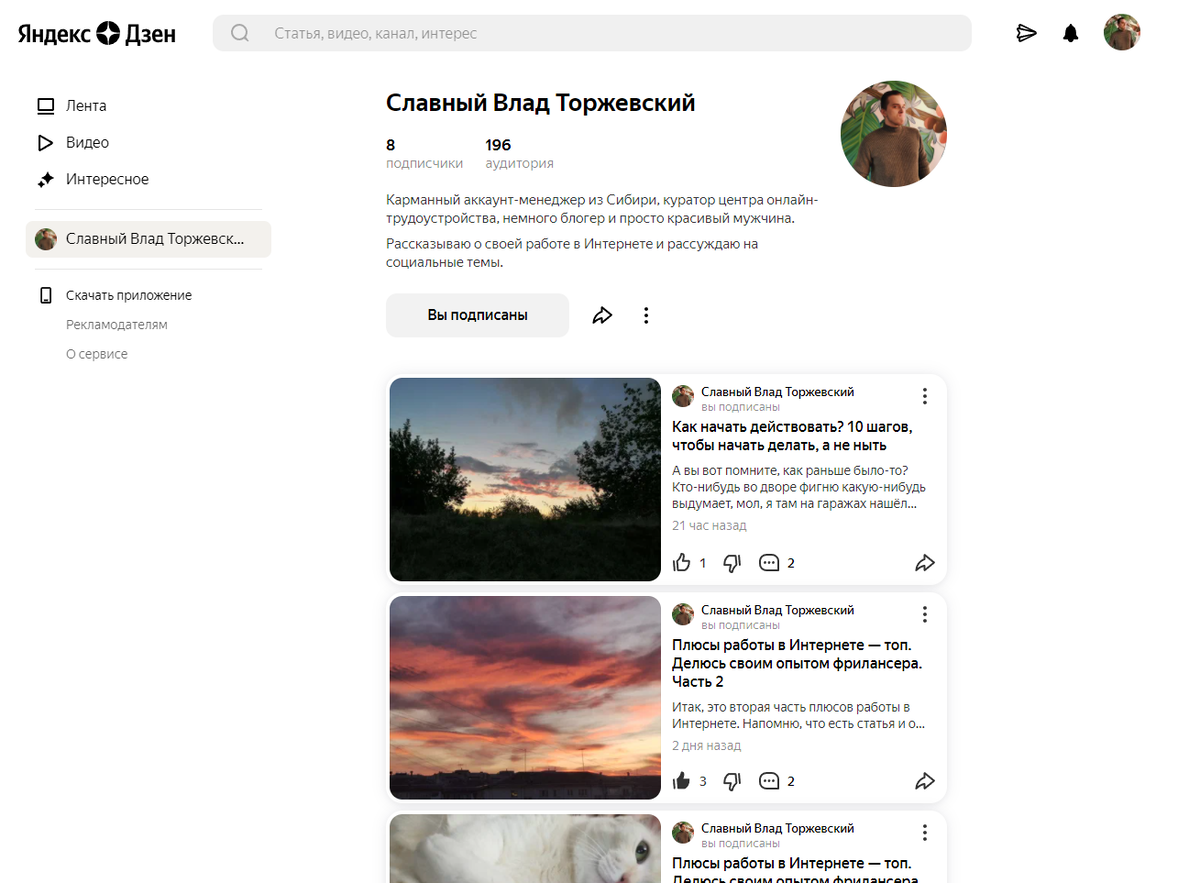
Task: Toggle like on the 'Часть 2' article
Action: (682, 781)
